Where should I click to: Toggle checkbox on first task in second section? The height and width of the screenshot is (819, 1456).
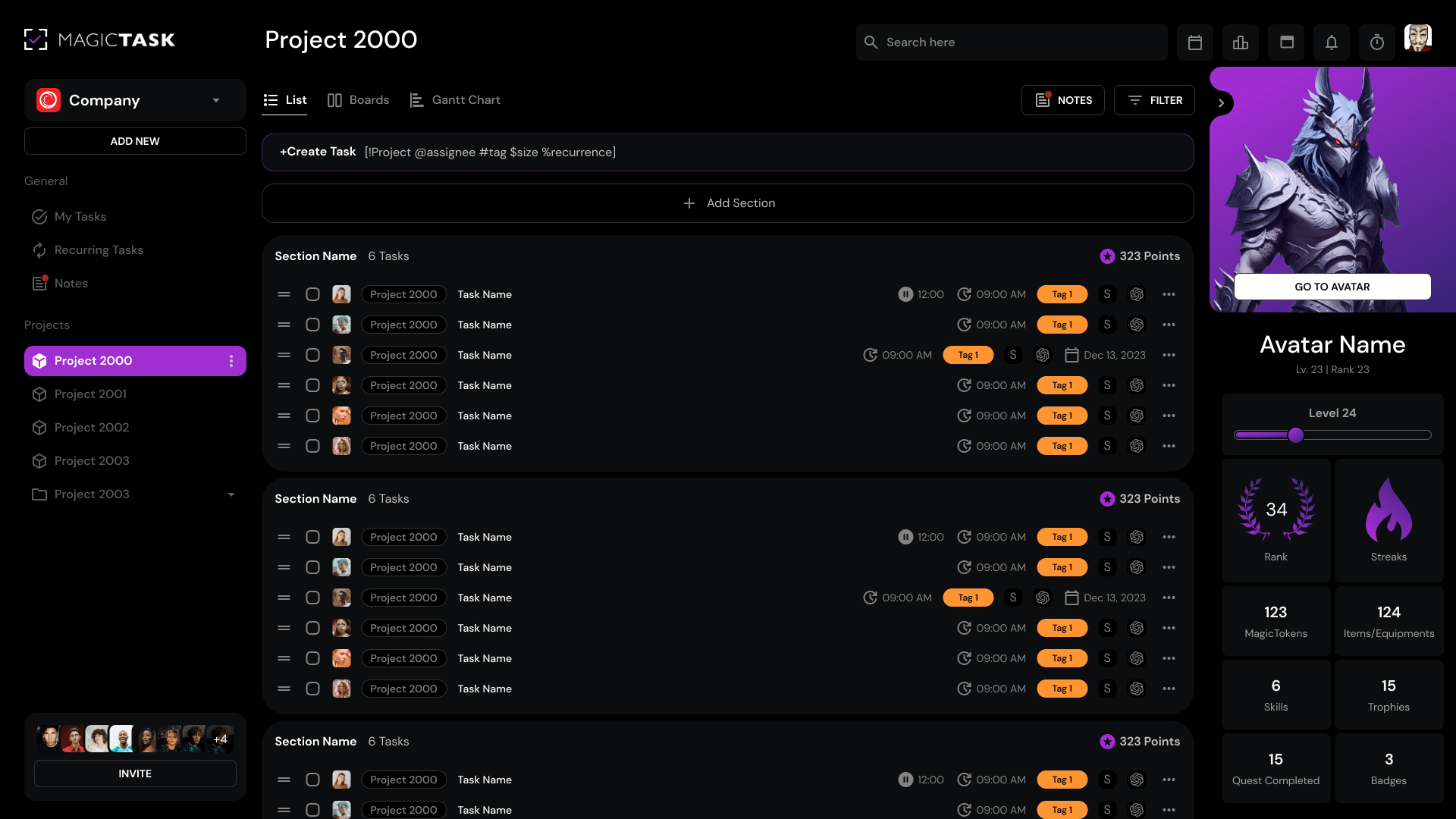tap(313, 537)
